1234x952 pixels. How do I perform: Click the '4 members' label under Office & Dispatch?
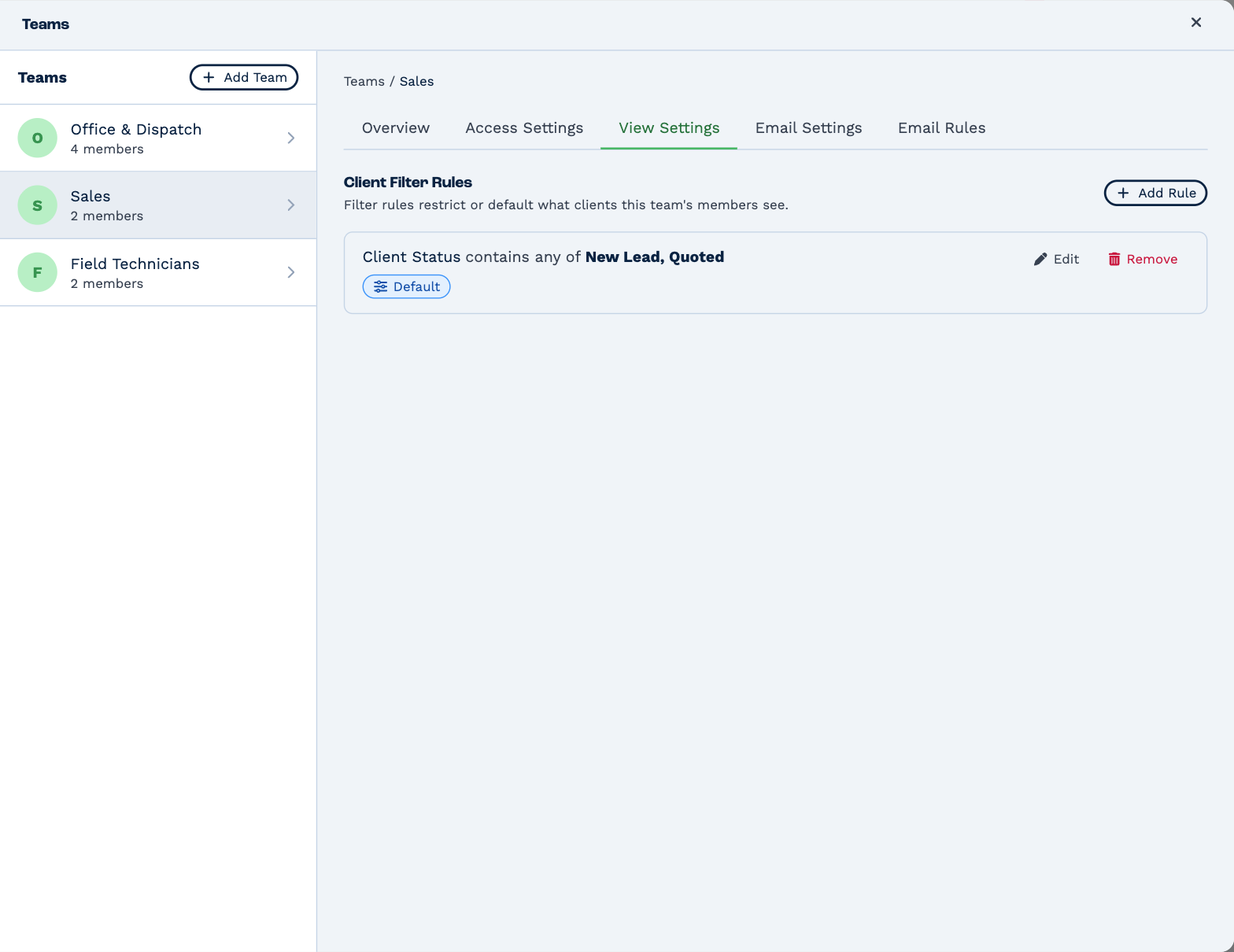[x=107, y=149]
